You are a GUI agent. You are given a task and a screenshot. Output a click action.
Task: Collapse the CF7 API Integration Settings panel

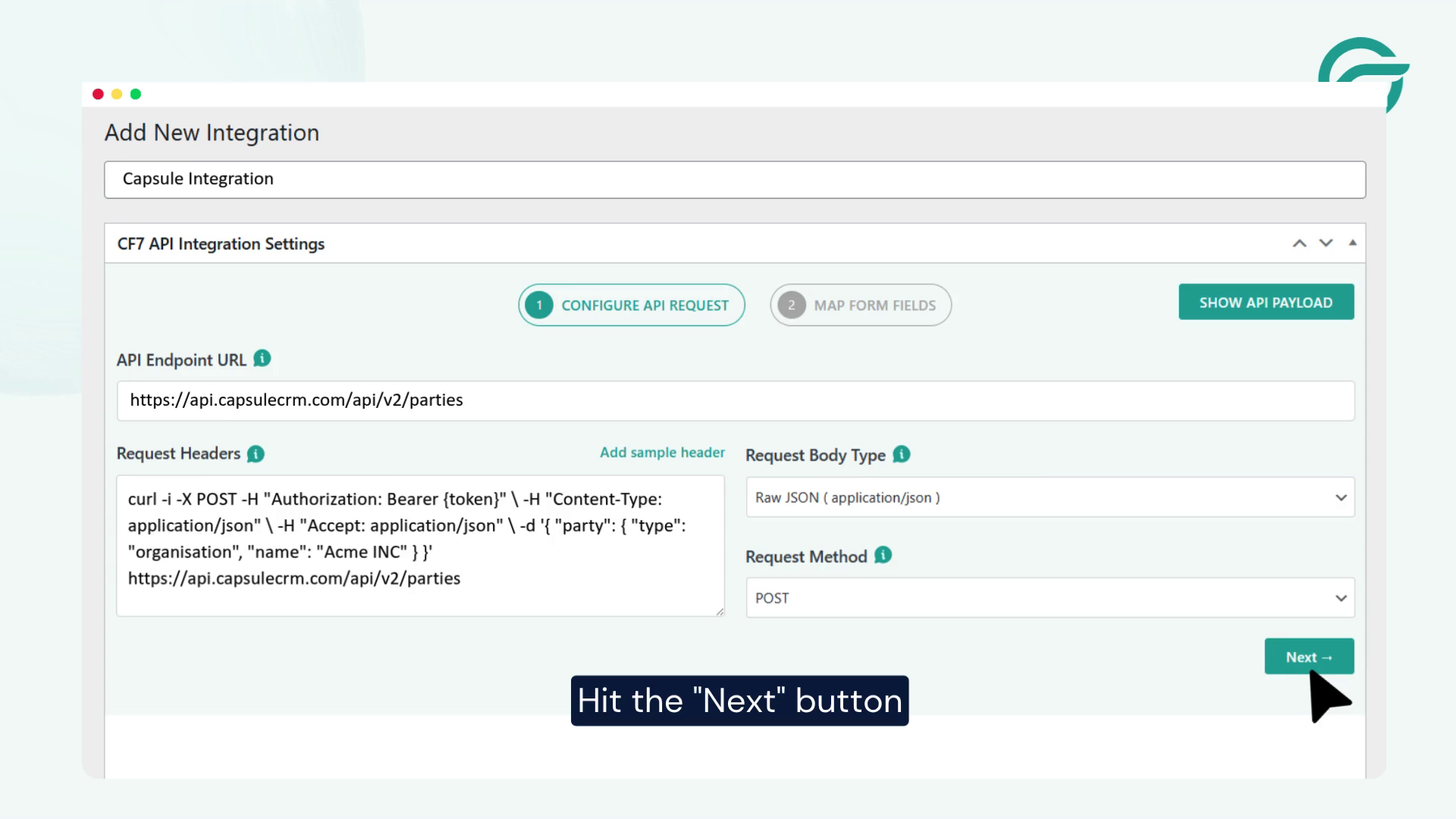point(1352,243)
